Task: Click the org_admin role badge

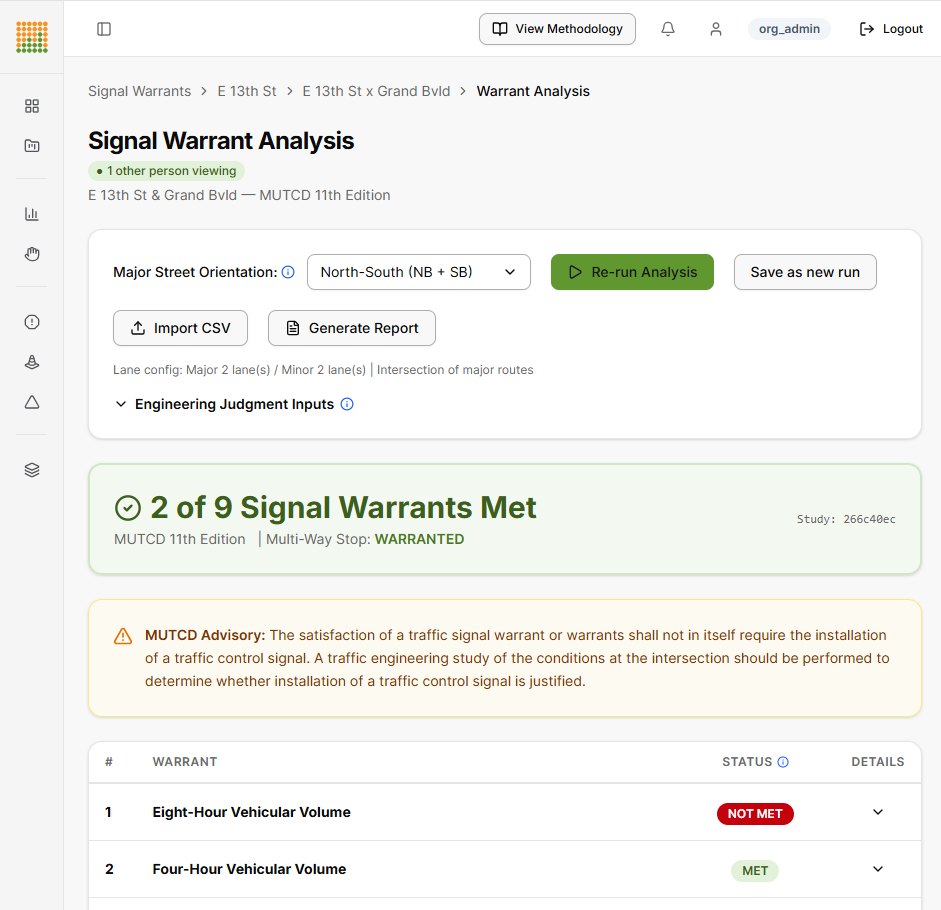Action: point(789,29)
